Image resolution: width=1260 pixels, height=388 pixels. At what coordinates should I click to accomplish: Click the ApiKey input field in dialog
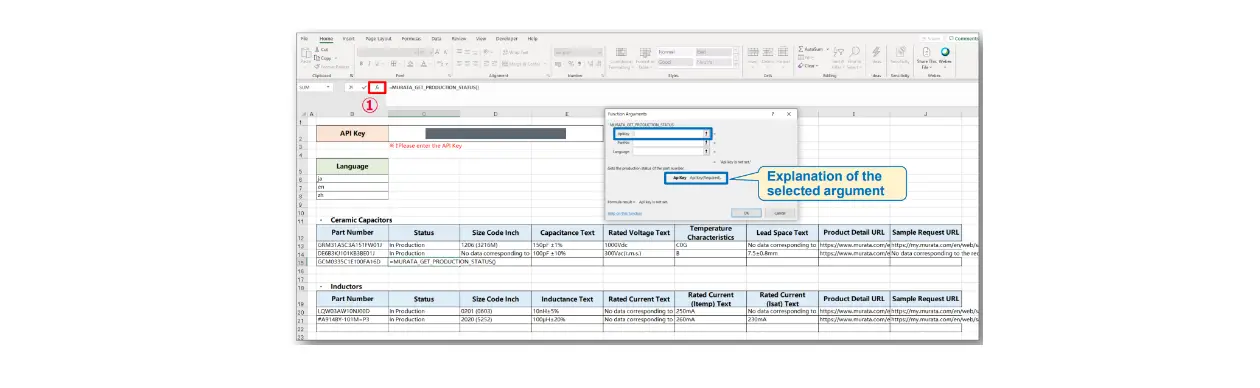pyautogui.click(x=668, y=133)
